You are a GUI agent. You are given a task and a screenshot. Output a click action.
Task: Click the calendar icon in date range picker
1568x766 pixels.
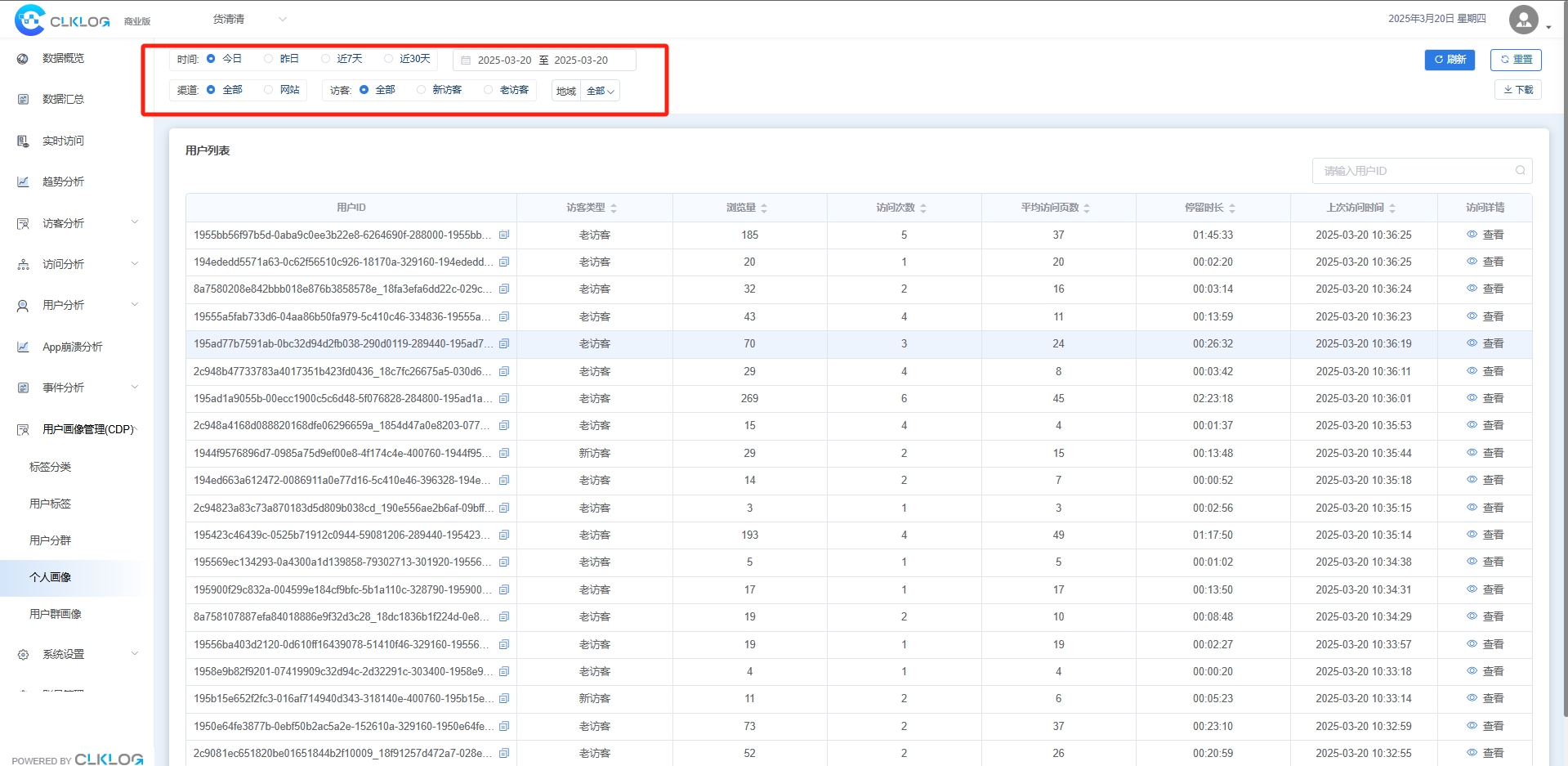pyautogui.click(x=466, y=60)
